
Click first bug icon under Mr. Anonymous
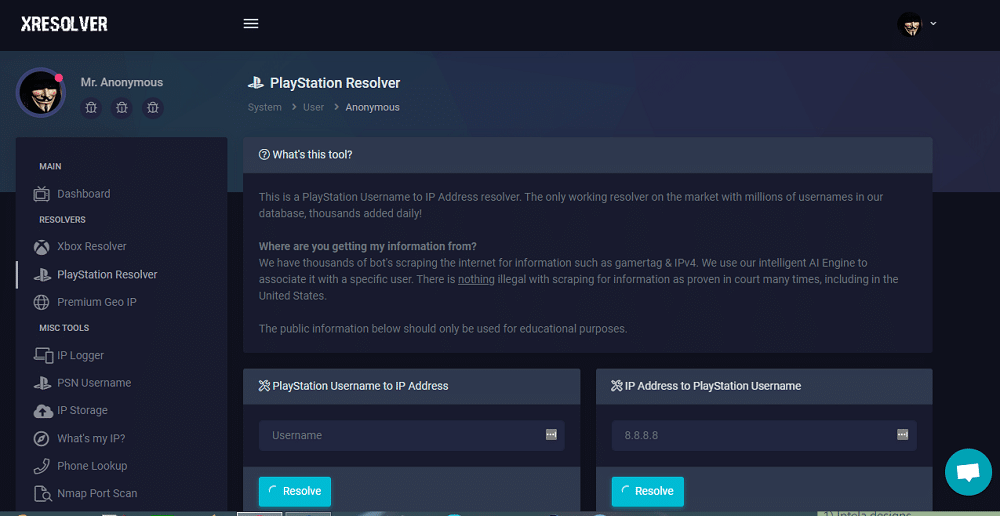91,108
